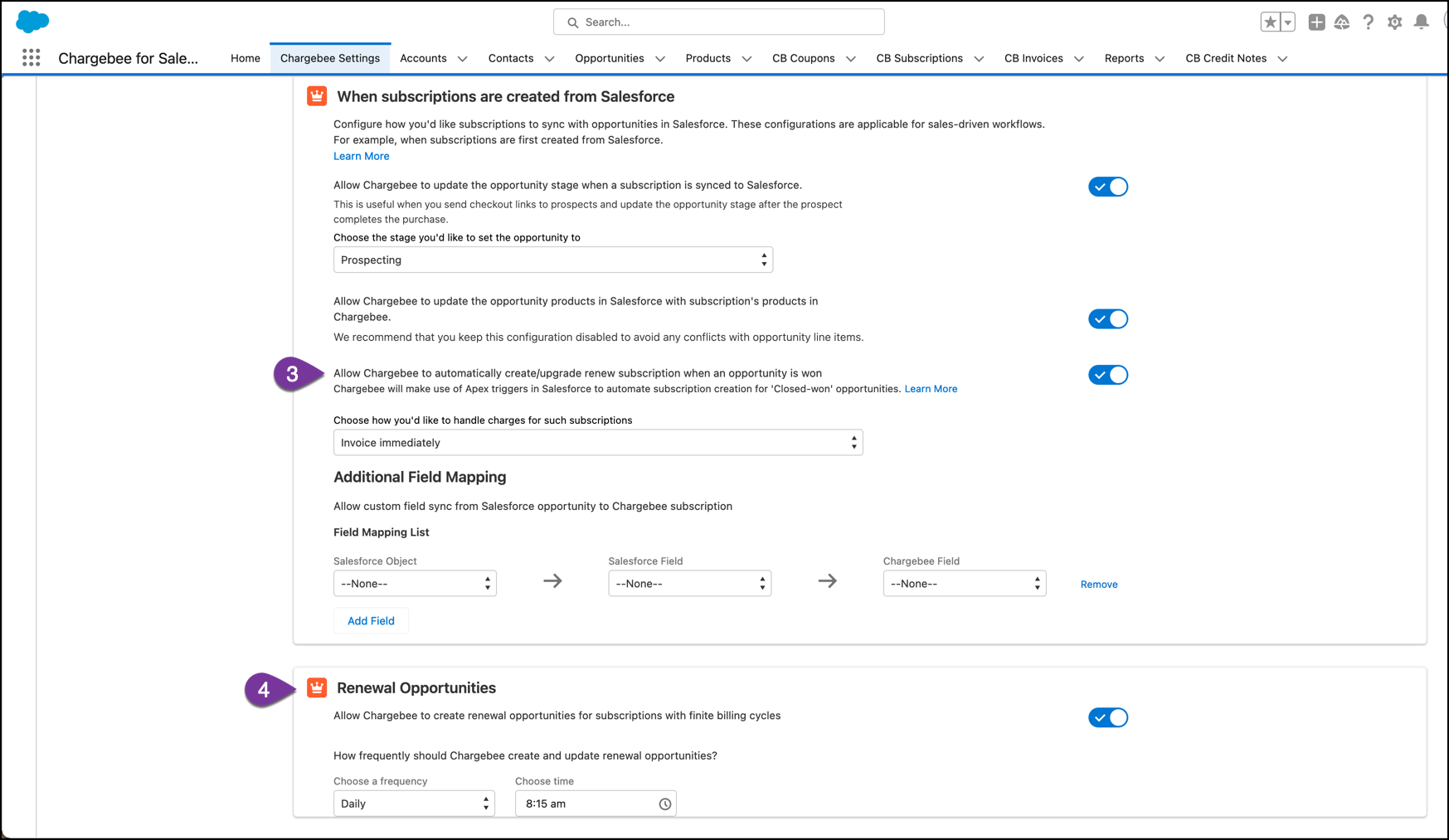Click the Salesforce cloud logo

pos(32,22)
